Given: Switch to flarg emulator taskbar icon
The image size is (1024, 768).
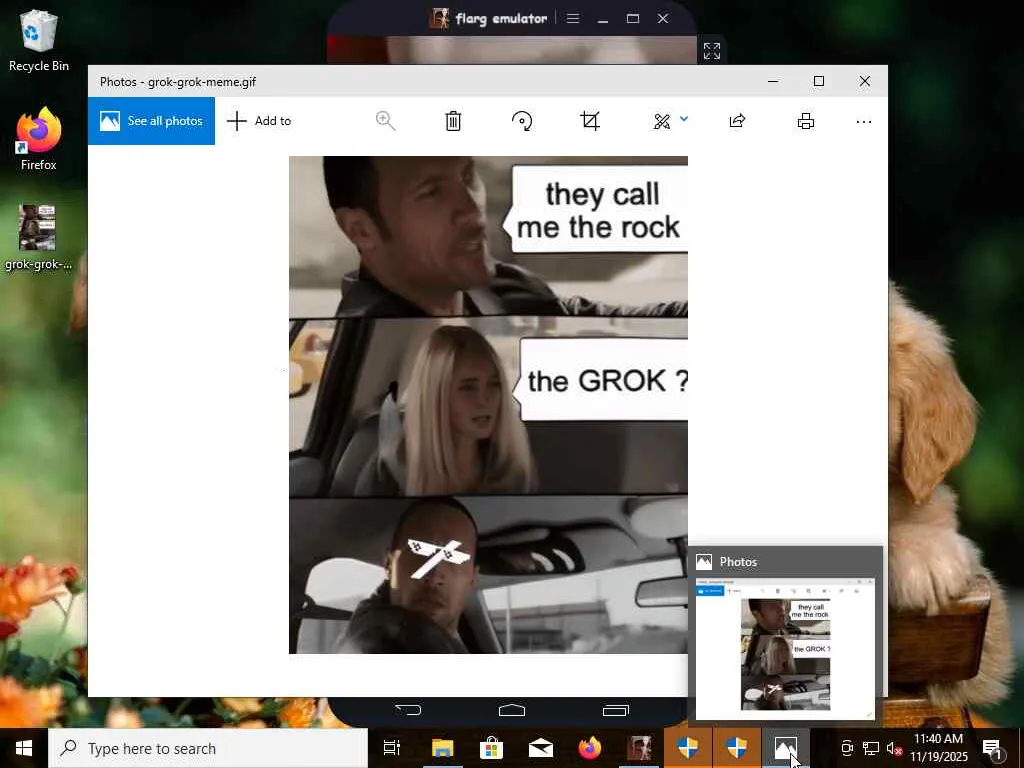Looking at the screenshot, I should (639, 748).
